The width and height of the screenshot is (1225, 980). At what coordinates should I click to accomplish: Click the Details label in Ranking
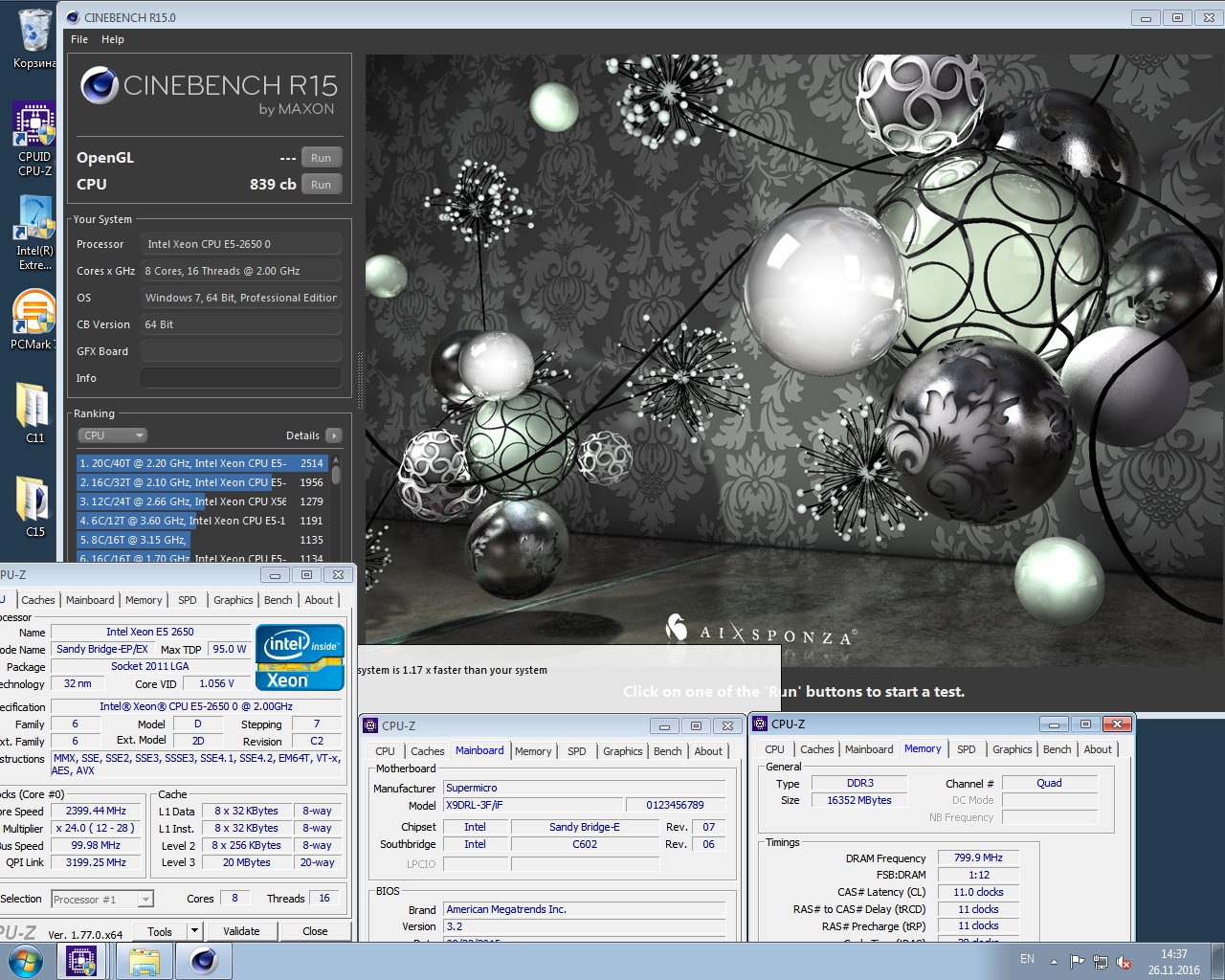302,435
